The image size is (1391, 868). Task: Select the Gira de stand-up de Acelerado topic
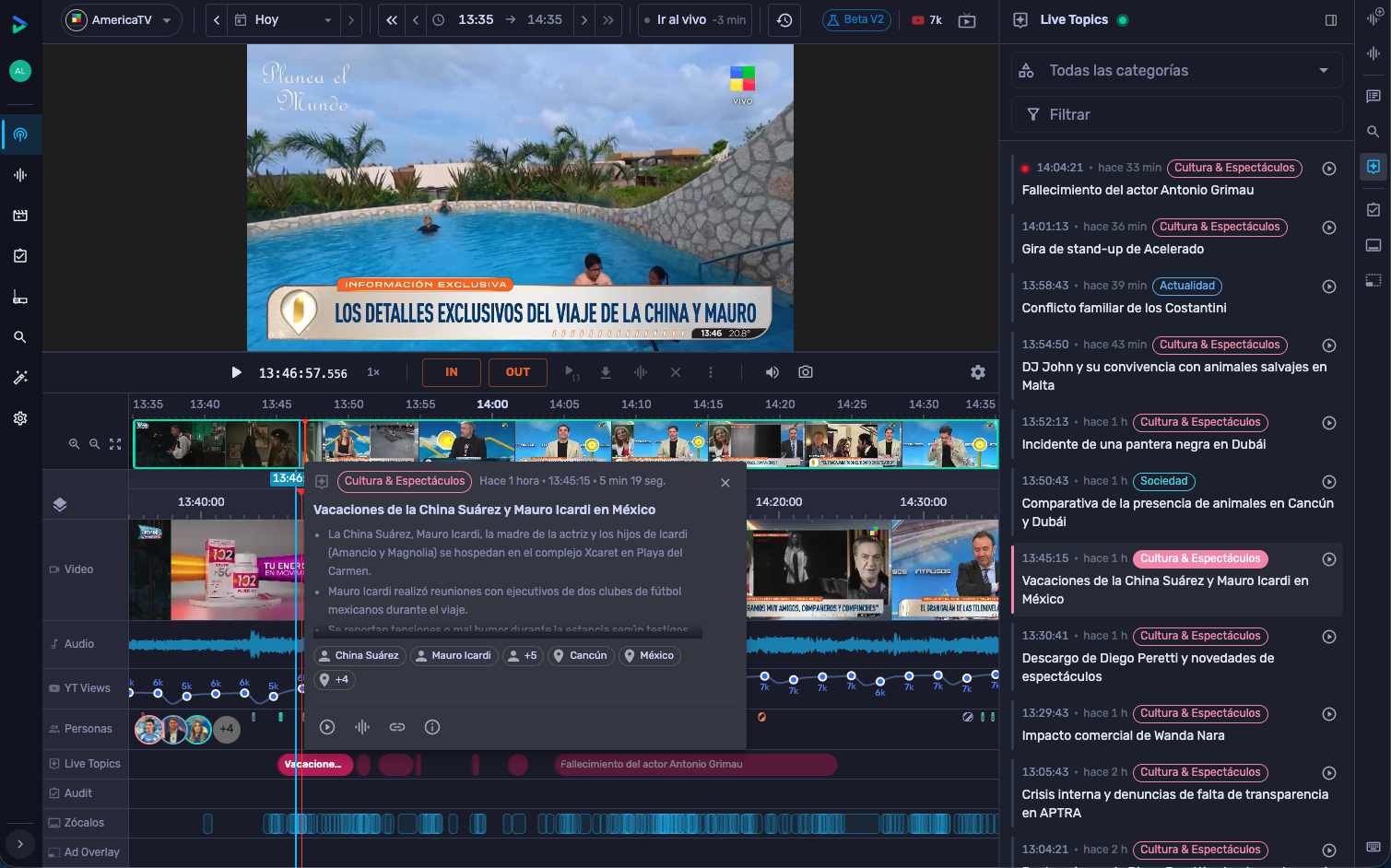pyautogui.click(x=1177, y=238)
